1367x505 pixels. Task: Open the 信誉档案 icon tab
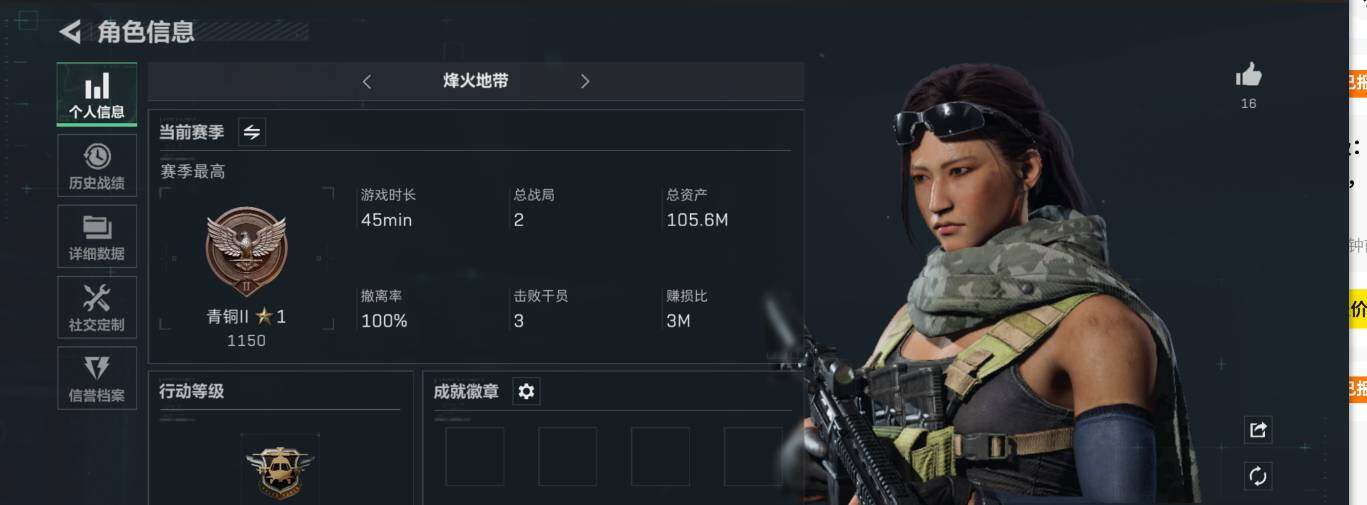pos(97,378)
